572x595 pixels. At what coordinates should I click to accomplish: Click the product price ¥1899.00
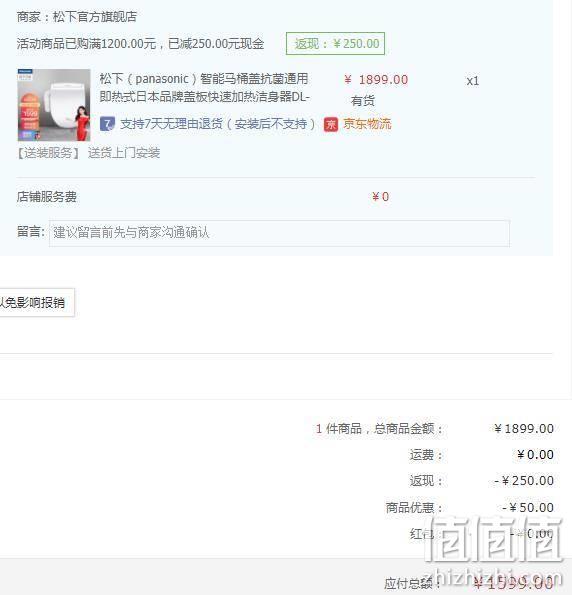[x=376, y=80]
